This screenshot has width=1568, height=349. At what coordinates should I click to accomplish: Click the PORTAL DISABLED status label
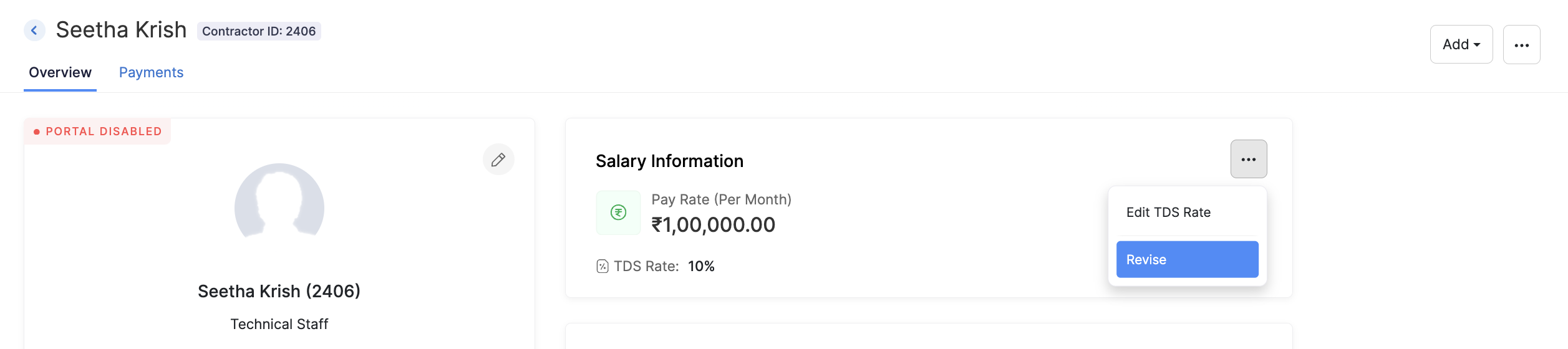(x=104, y=132)
